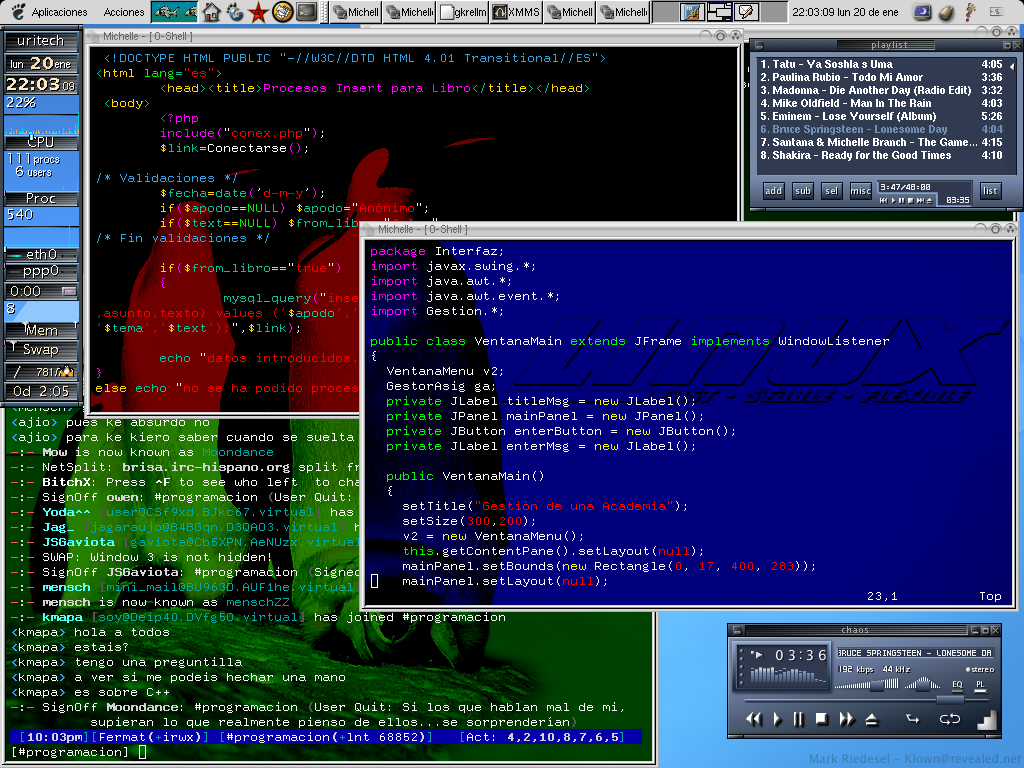Stop playback in XMMS player
This screenshot has width=1024, height=768.
pos(822,719)
